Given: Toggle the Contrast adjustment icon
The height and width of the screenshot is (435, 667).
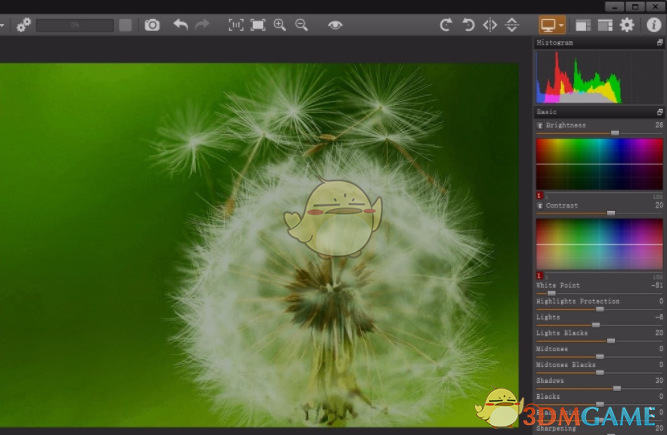Looking at the screenshot, I should pyautogui.click(x=540, y=205).
